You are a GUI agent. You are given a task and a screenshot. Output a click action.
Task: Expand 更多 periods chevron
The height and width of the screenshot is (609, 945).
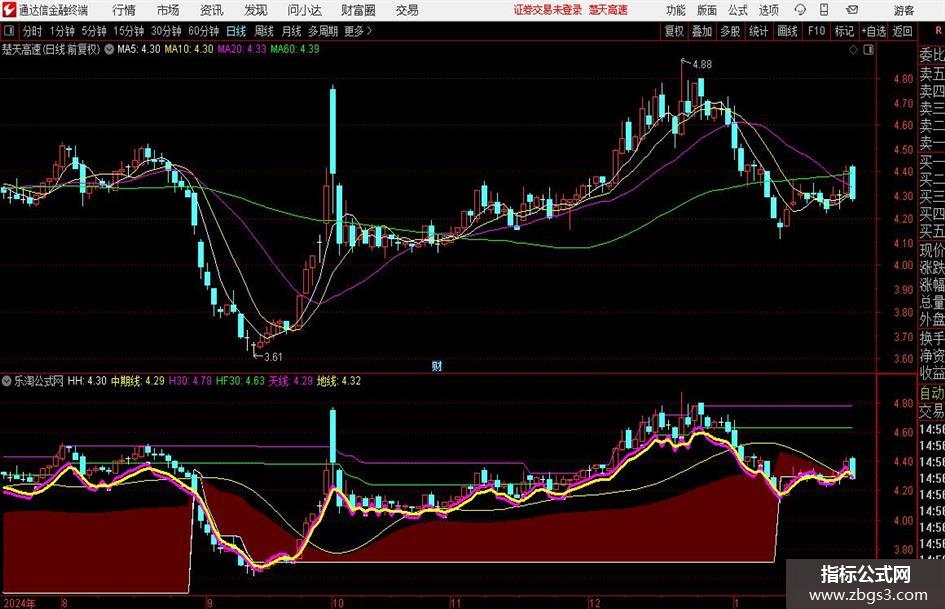pyautogui.click(x=369, y=31)
